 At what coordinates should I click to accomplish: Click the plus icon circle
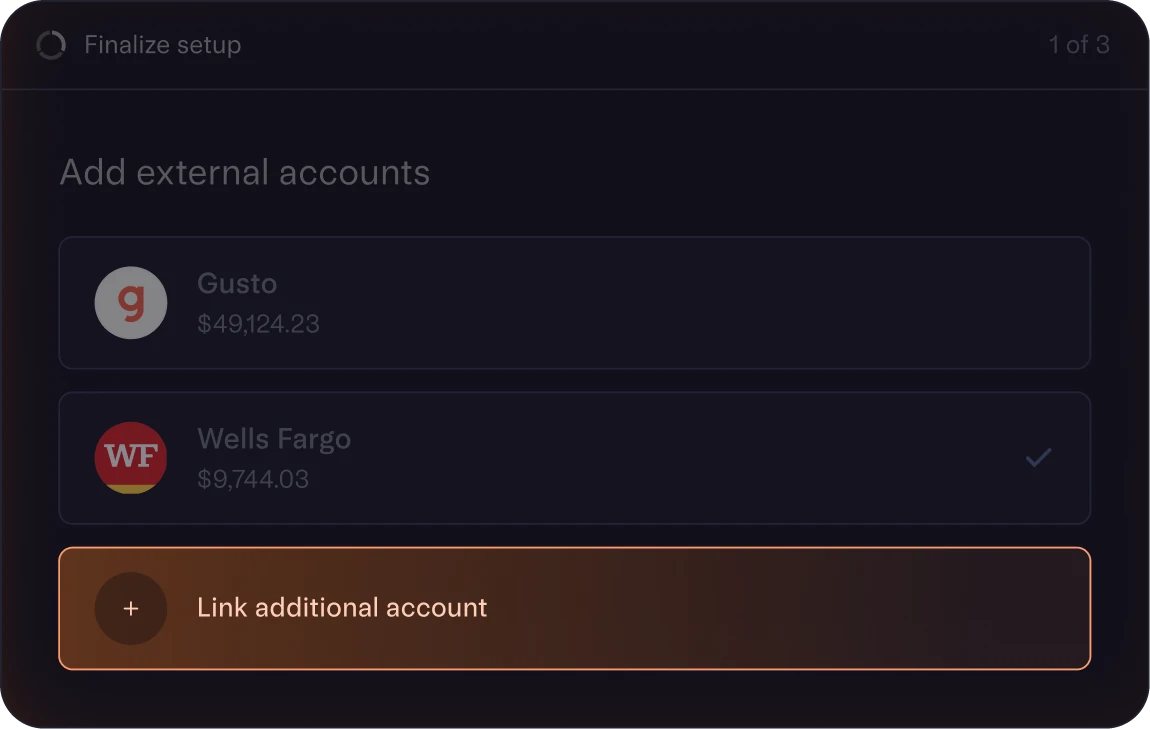coord(131,609)
